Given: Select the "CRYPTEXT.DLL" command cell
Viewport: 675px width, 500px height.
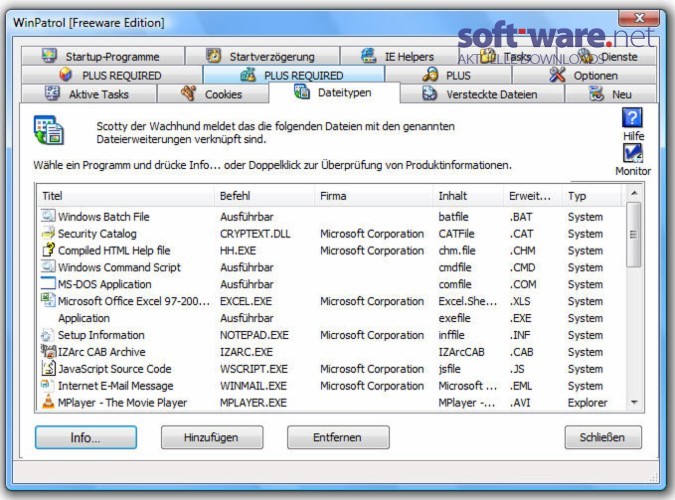Looking at the screenshot, I should 255,233.
